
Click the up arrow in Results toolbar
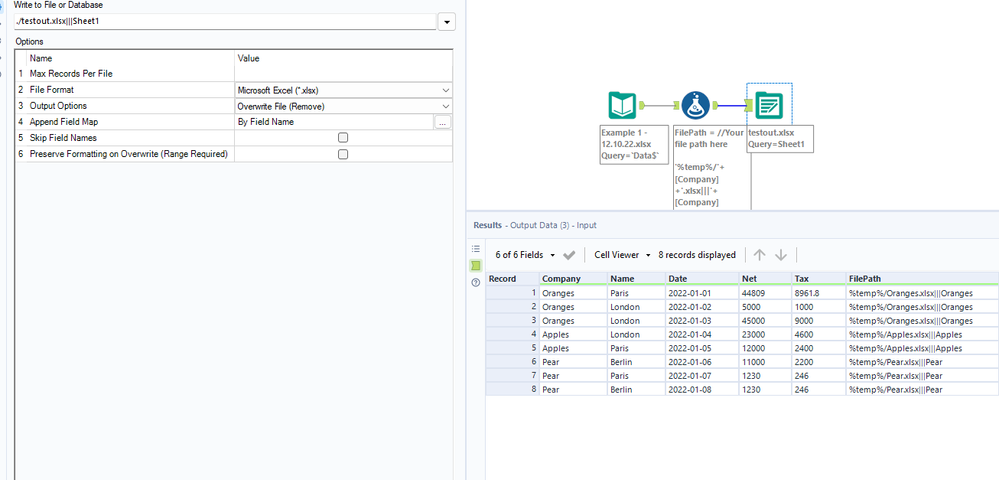pyautogui.click(x=759, y=255)
